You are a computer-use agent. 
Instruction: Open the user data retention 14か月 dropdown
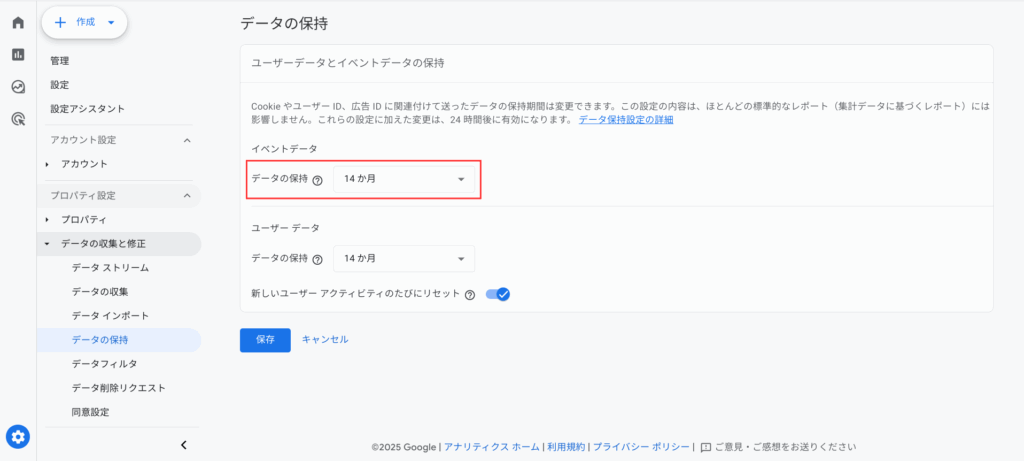tap(404, 259)
